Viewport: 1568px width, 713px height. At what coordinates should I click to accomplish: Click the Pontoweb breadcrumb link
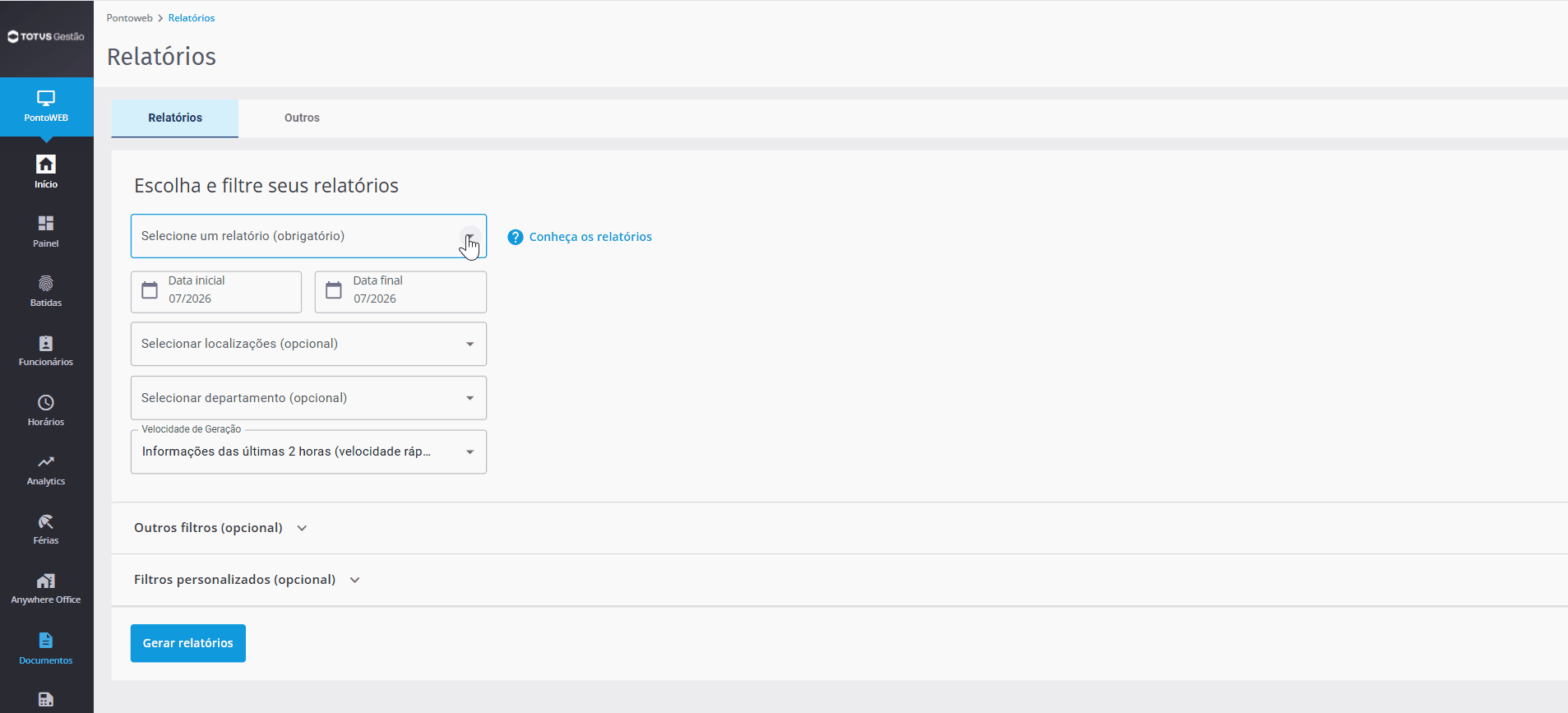pos(129,18)
